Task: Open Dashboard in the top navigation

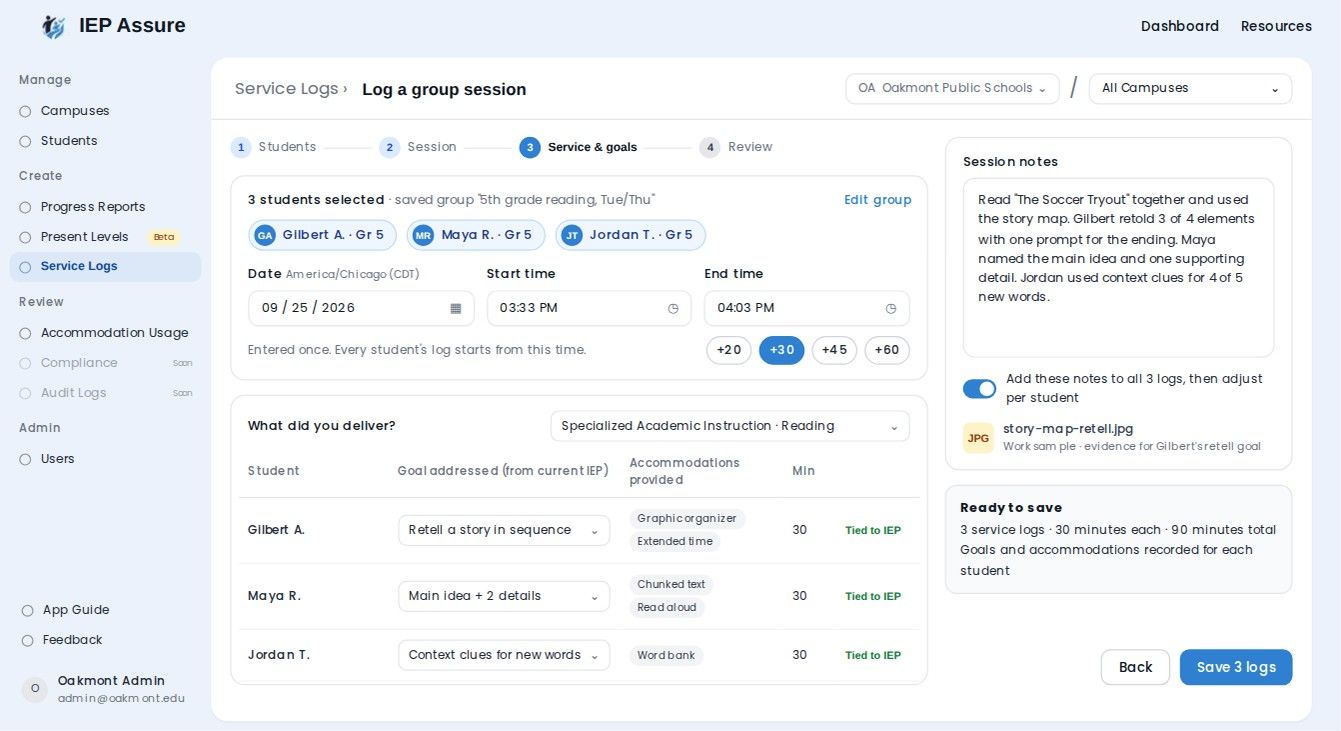Action: pos(1180,26)
